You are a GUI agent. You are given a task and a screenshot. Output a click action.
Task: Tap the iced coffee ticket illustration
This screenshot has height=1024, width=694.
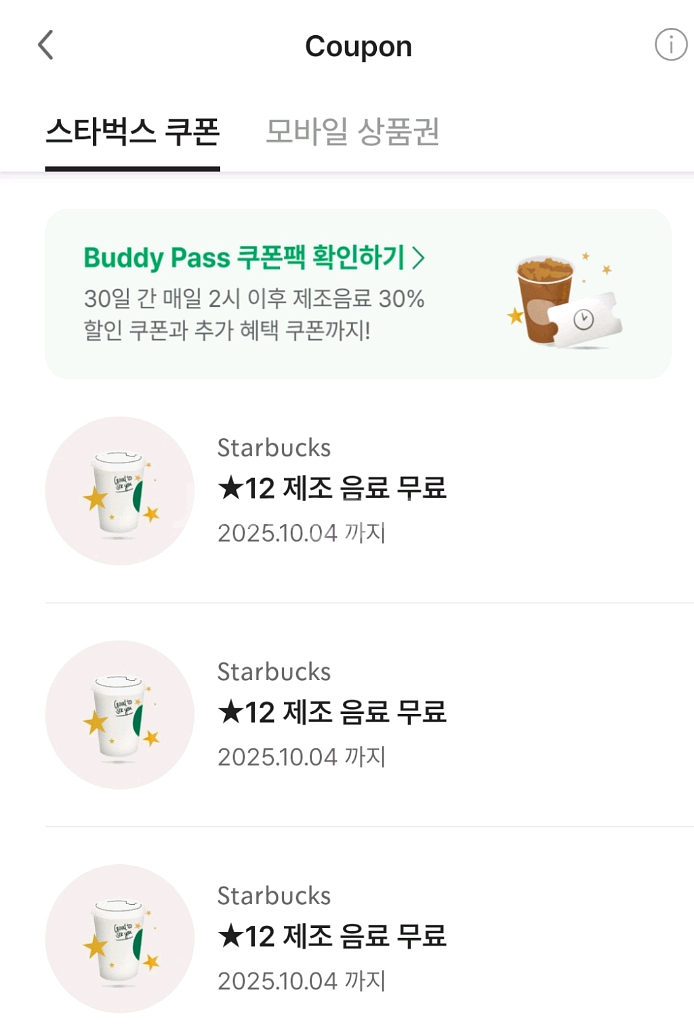coord(565,300)
